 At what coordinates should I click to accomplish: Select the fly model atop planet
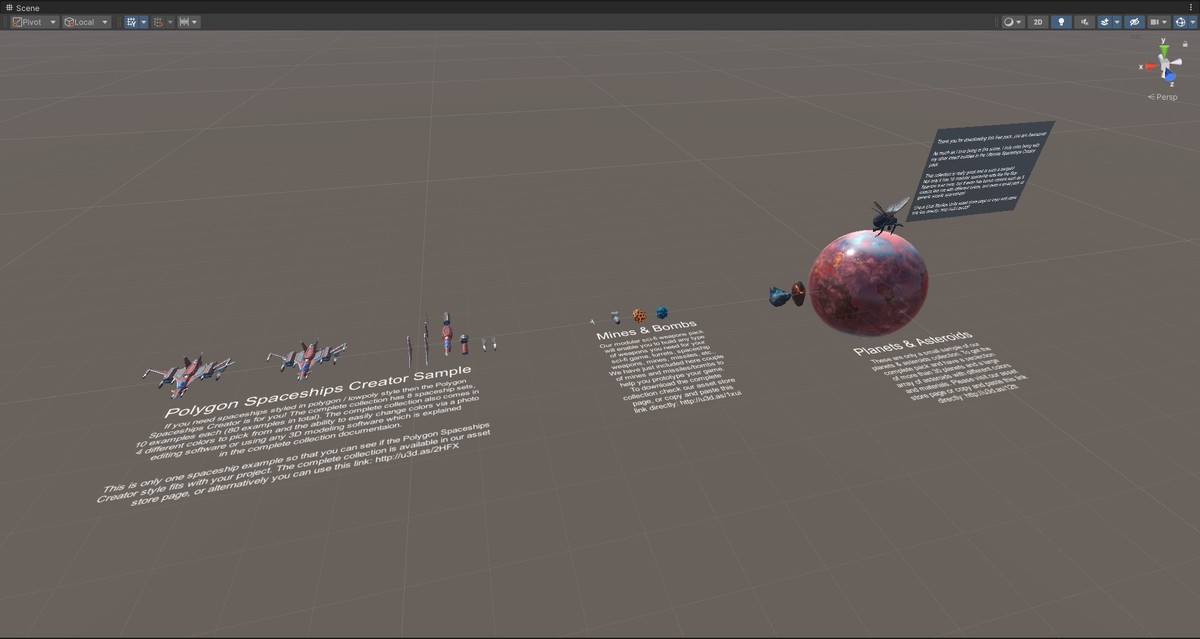pyautogui.click(x=888, y=215)
